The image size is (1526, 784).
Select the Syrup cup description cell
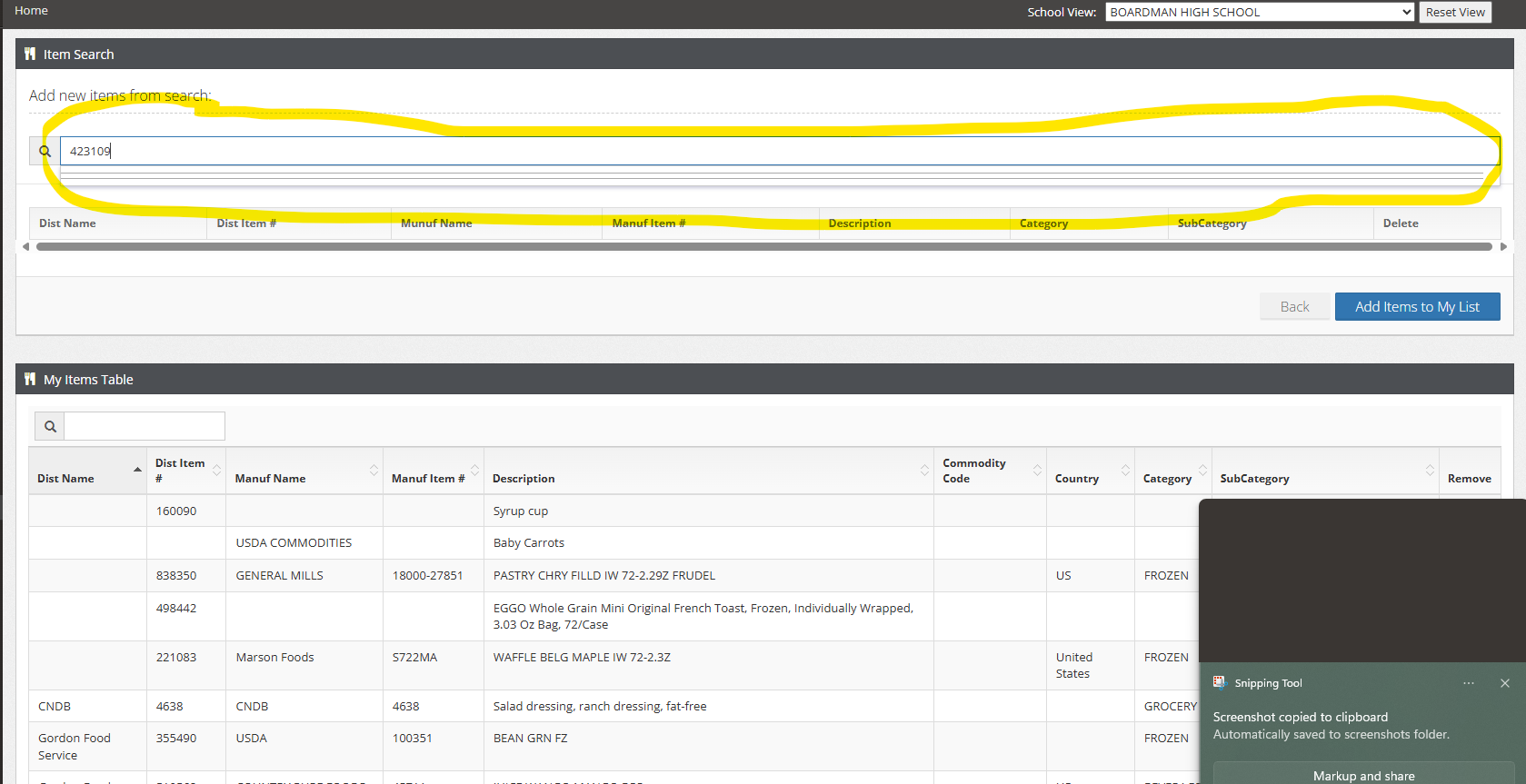[709, 511]
